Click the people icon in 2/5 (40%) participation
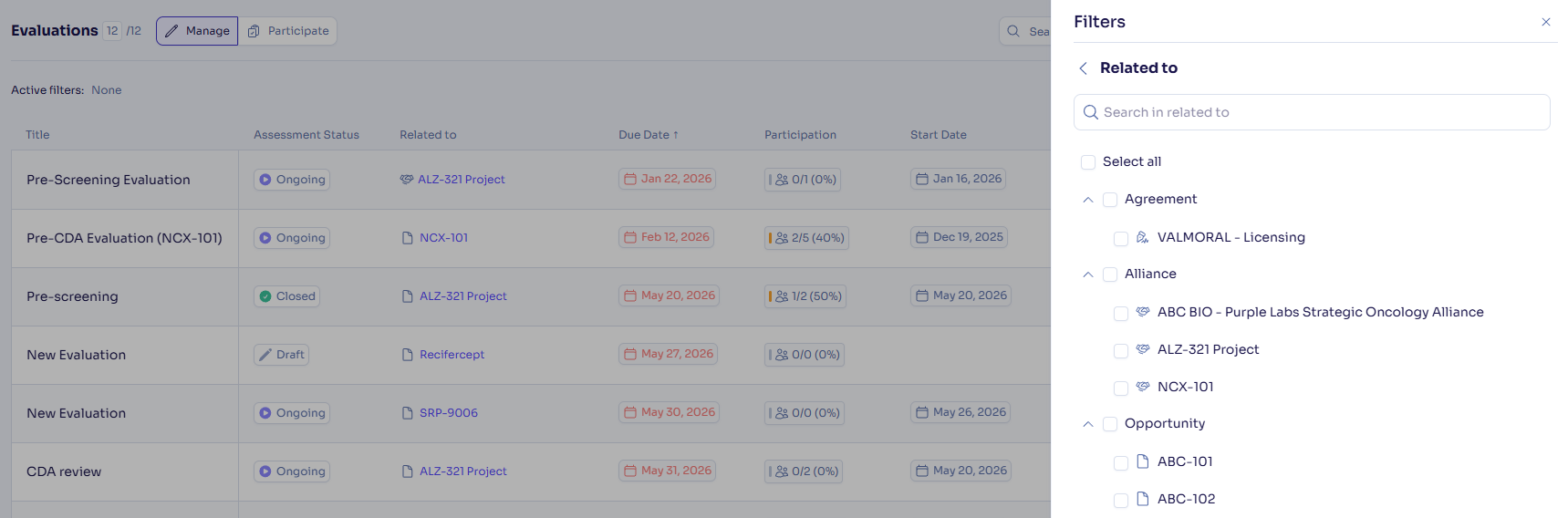Screen dimensions: 1568x518 [x=782, y=238]
